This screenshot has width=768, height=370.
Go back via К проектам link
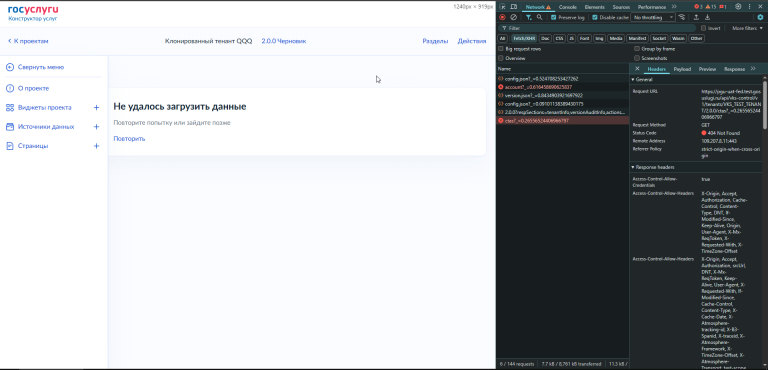(28, 41)
